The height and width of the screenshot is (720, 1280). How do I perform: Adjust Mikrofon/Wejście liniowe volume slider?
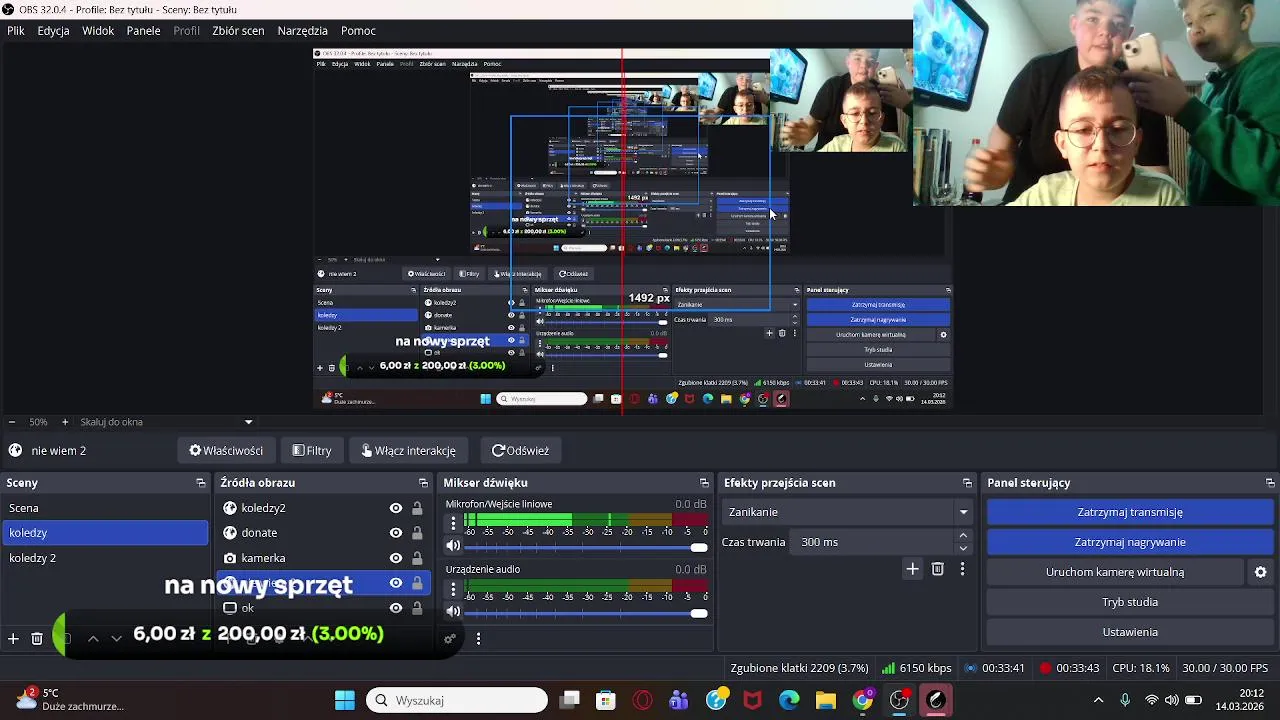pos(586,547)
